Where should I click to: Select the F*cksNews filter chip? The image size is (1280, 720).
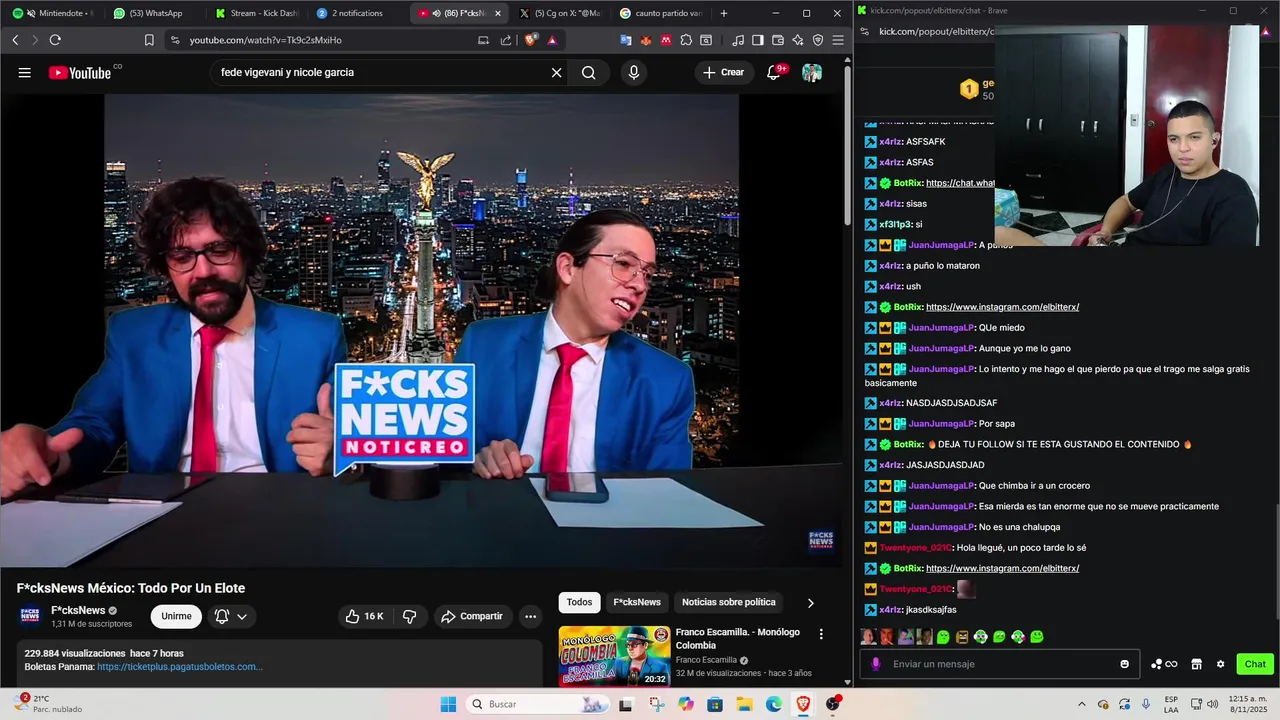[637, 602]
